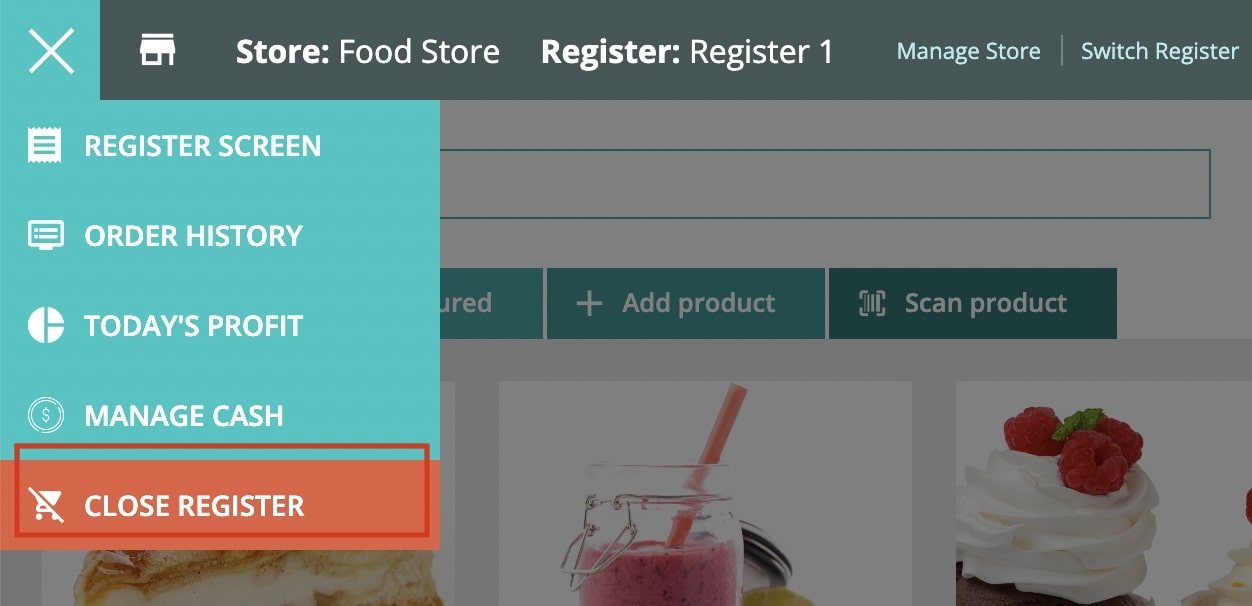Select Today's Profit menu entry

pos(220,325)
